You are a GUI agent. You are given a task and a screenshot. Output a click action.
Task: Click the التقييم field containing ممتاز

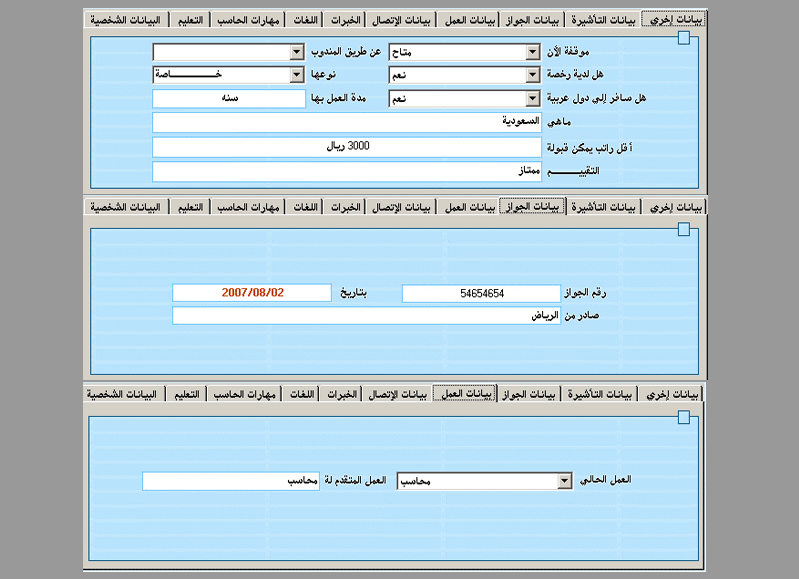coord(347,171)
